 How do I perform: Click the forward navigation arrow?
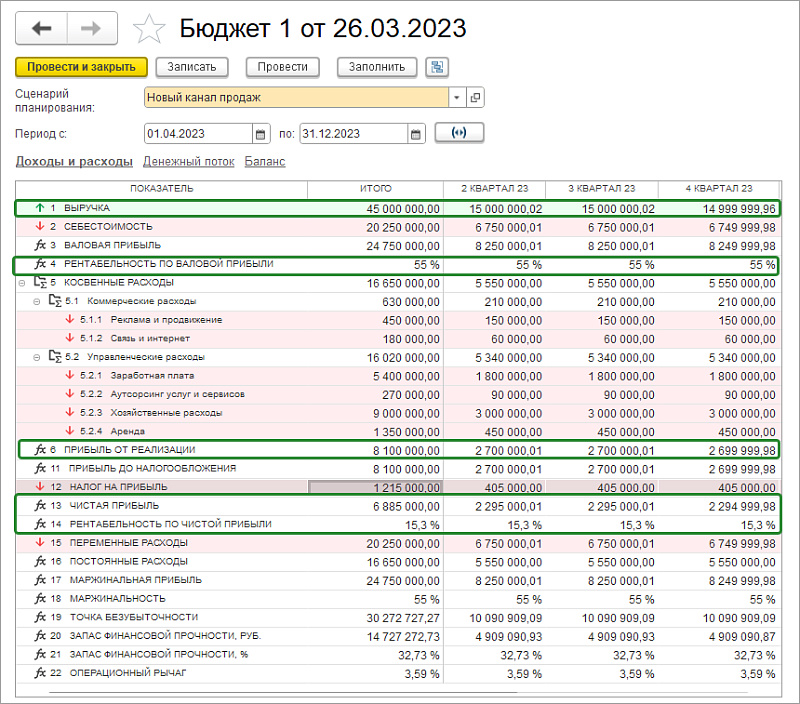point(91,29)
